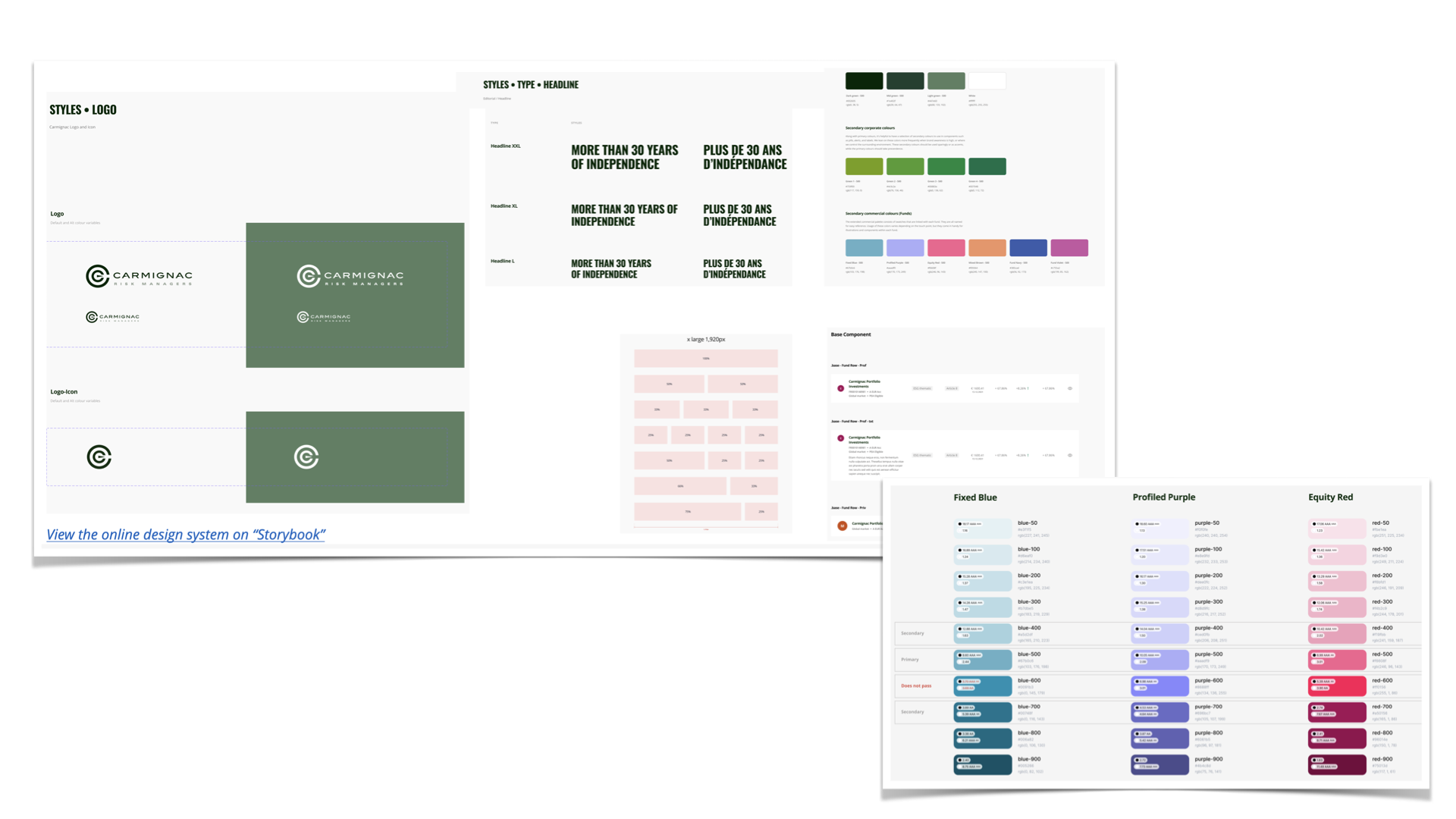This screenshot has width=1456, height=819.
Task: Click the blue-900 shade swatch
Action: coord(983,764)
